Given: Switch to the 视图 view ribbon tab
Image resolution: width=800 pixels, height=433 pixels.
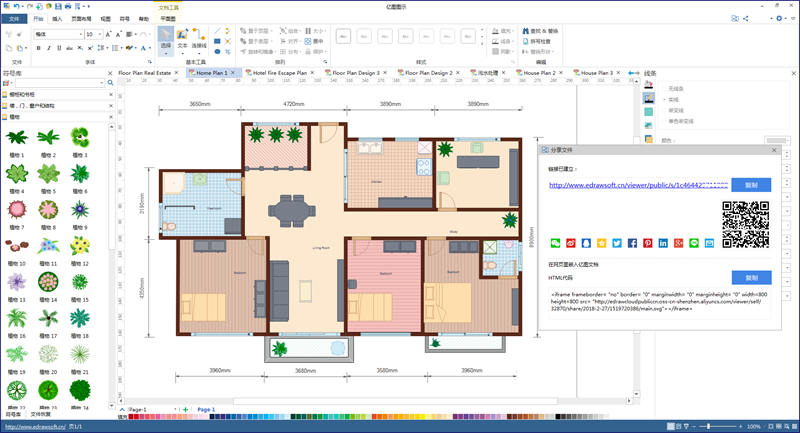Looking at the screenshot, I should click(x=106, y=19).
